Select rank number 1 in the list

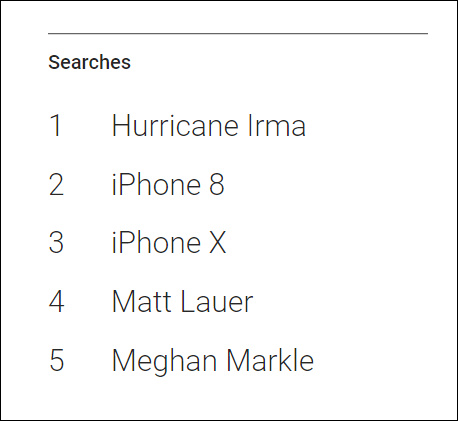point(56,125)
